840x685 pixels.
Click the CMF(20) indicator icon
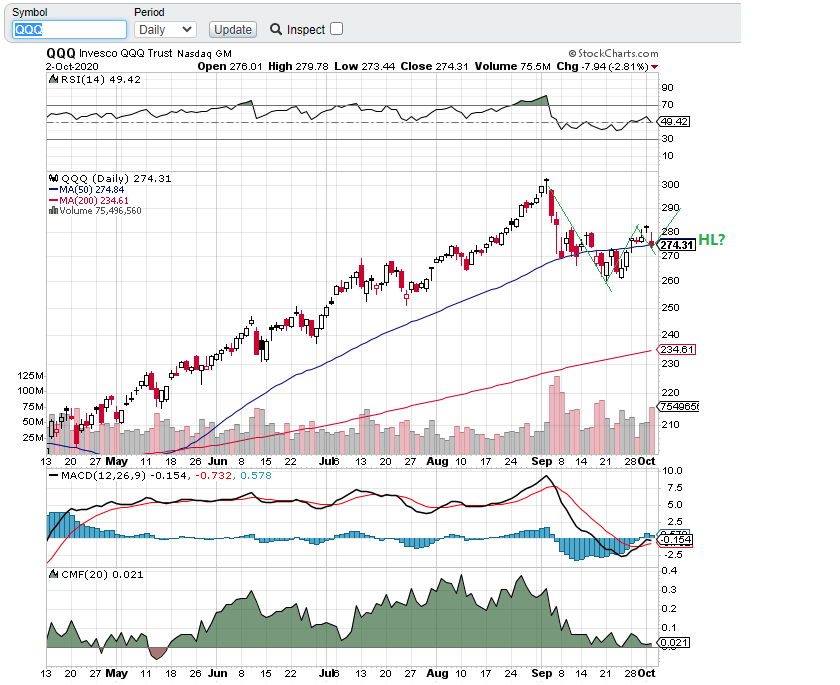pos(53,574)
